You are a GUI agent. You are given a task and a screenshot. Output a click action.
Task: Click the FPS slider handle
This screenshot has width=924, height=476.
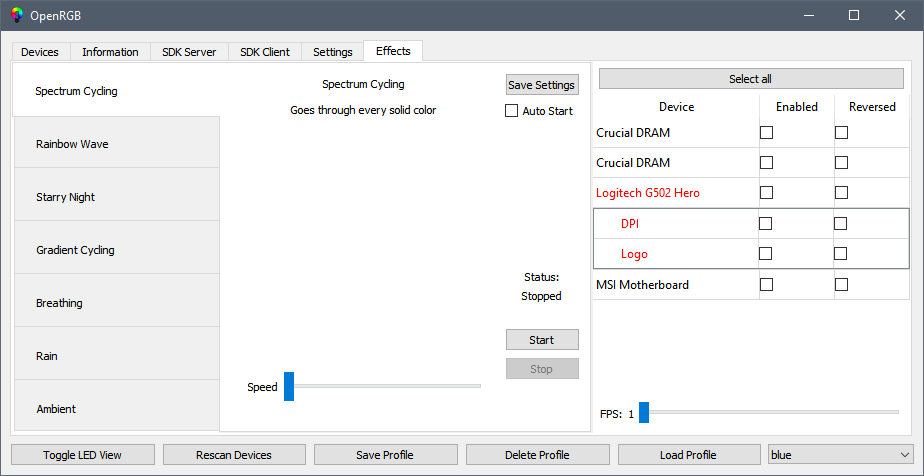tap(644, 412)
